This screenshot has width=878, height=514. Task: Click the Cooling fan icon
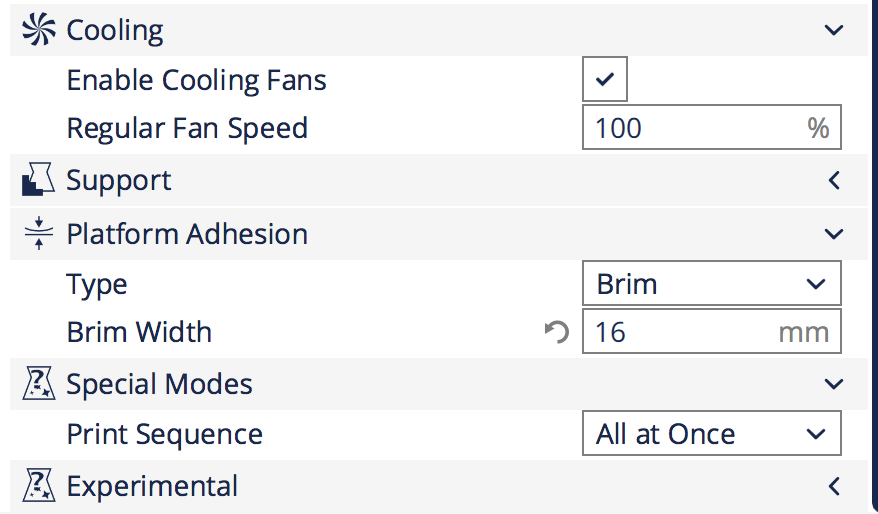tap(39, 30)
